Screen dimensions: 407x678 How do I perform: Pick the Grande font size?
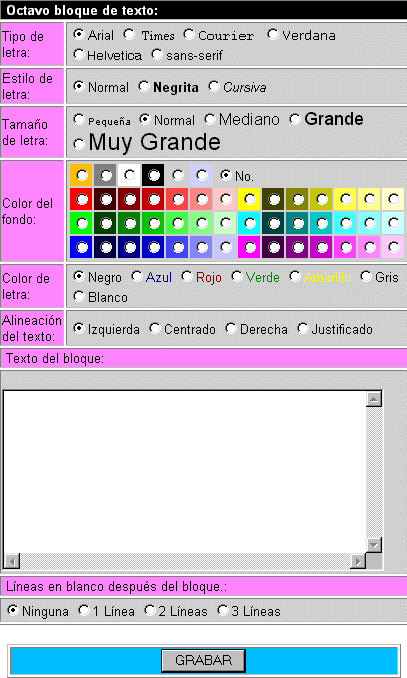coord(295,119)
